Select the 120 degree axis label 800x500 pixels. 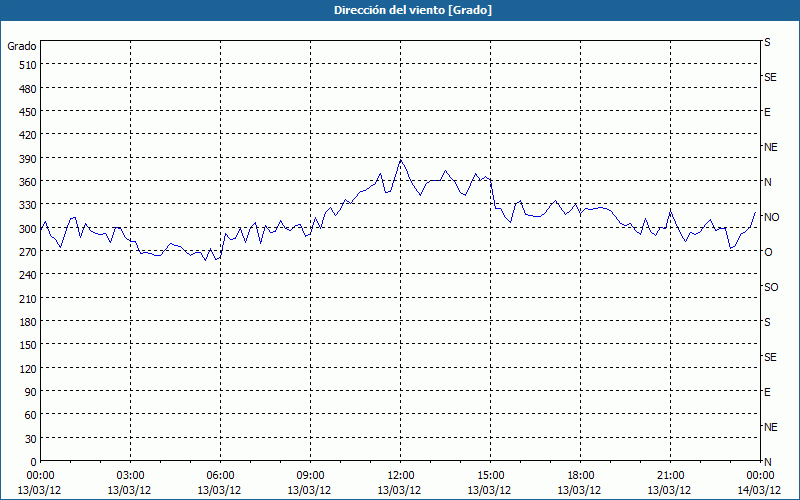click(x=28, y=368)
